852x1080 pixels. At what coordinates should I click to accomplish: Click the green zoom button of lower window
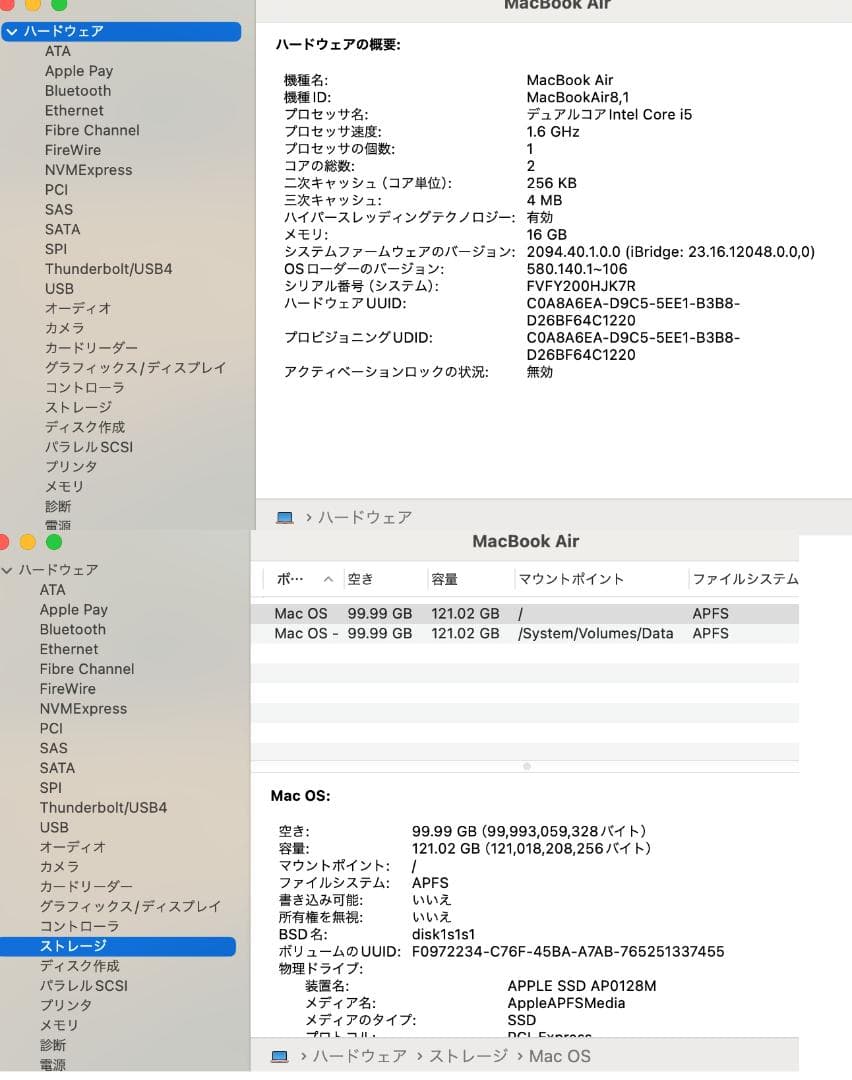pyautogui.click(x=54, y=543)
